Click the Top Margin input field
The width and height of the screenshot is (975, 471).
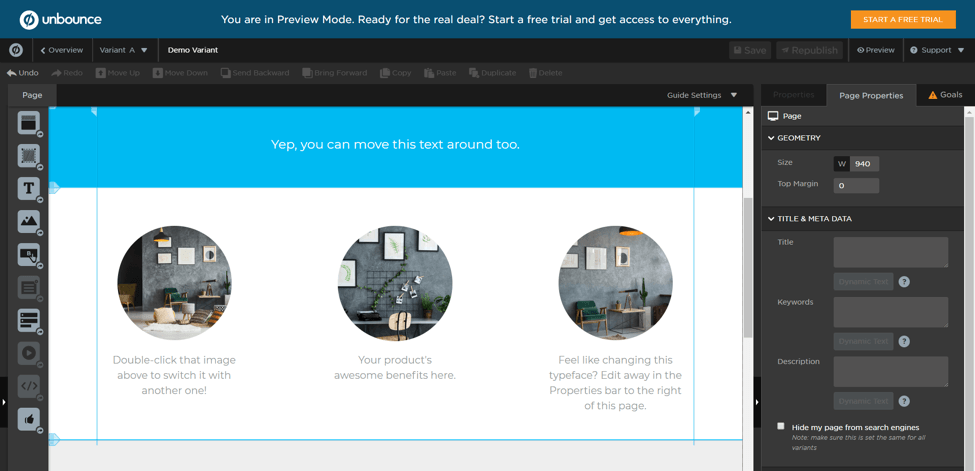click(x=856, y=185)
